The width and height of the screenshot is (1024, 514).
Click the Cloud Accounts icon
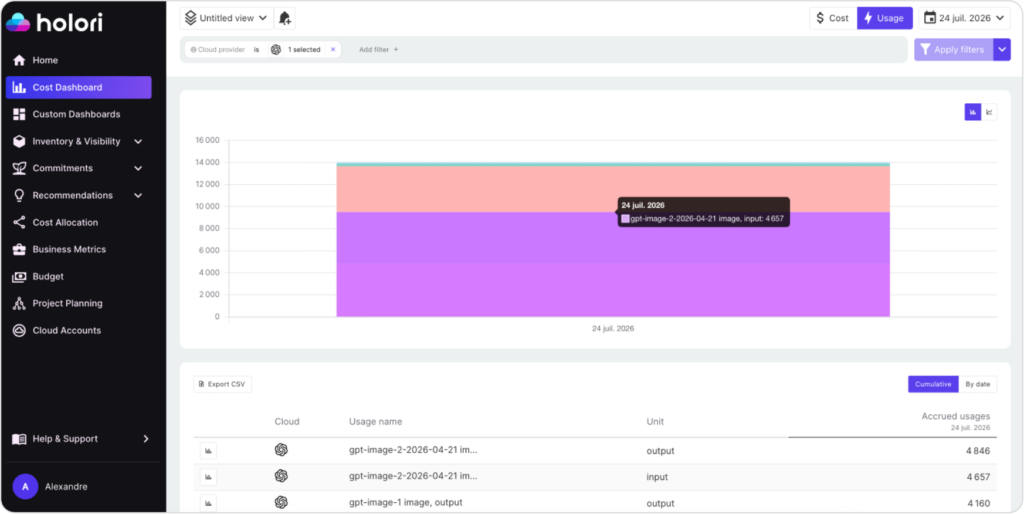click(x=19, y=330)
